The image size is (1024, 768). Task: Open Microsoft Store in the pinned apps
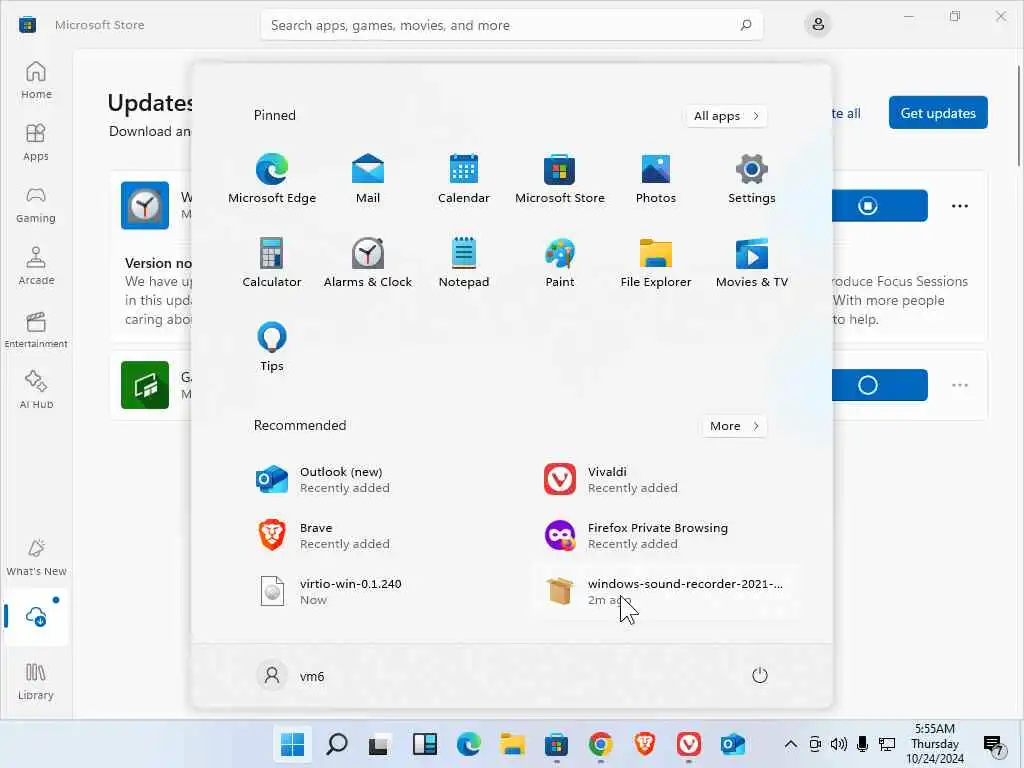click(560, 178)
